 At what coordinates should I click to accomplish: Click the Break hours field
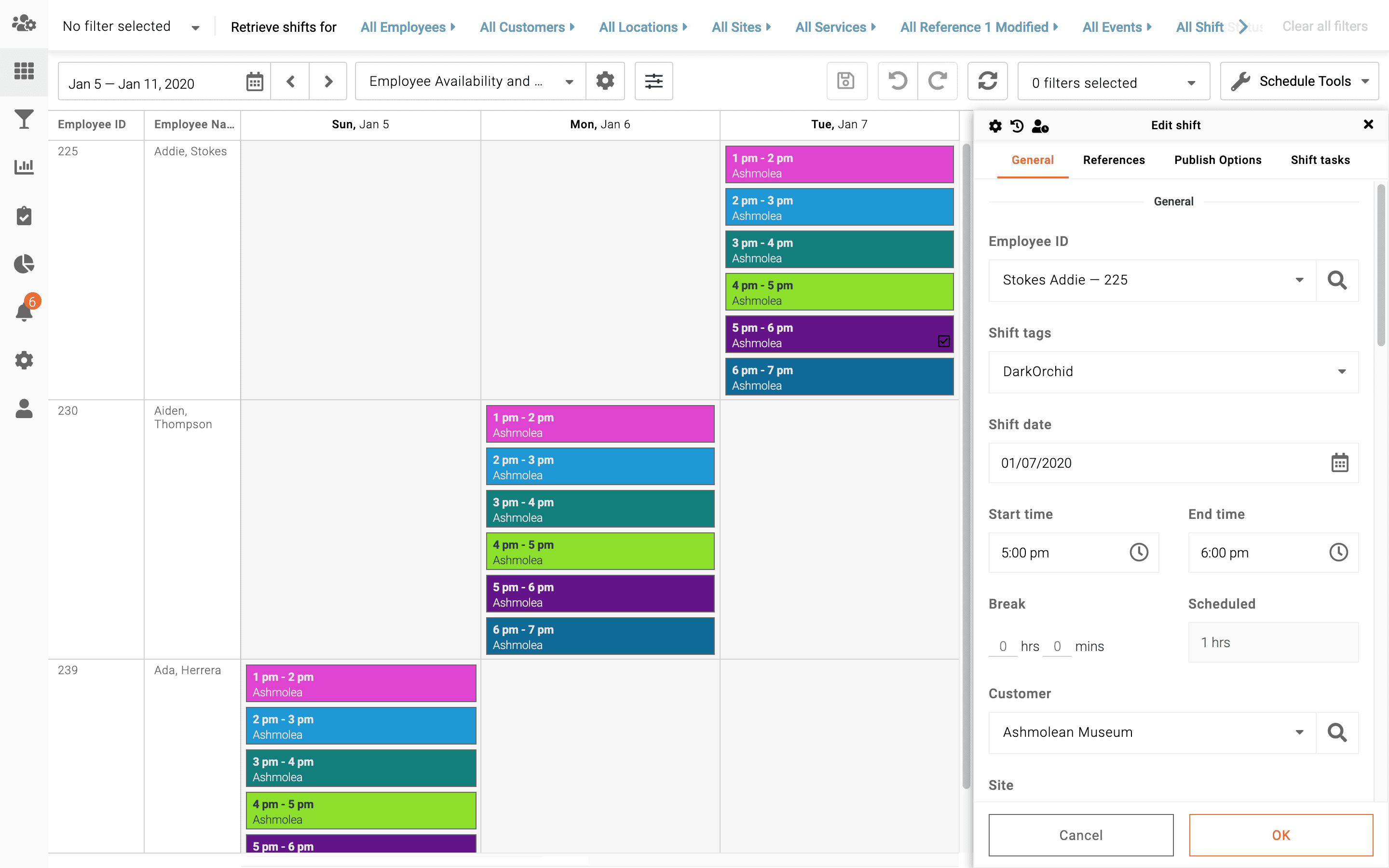click(x=1003, y=646)
